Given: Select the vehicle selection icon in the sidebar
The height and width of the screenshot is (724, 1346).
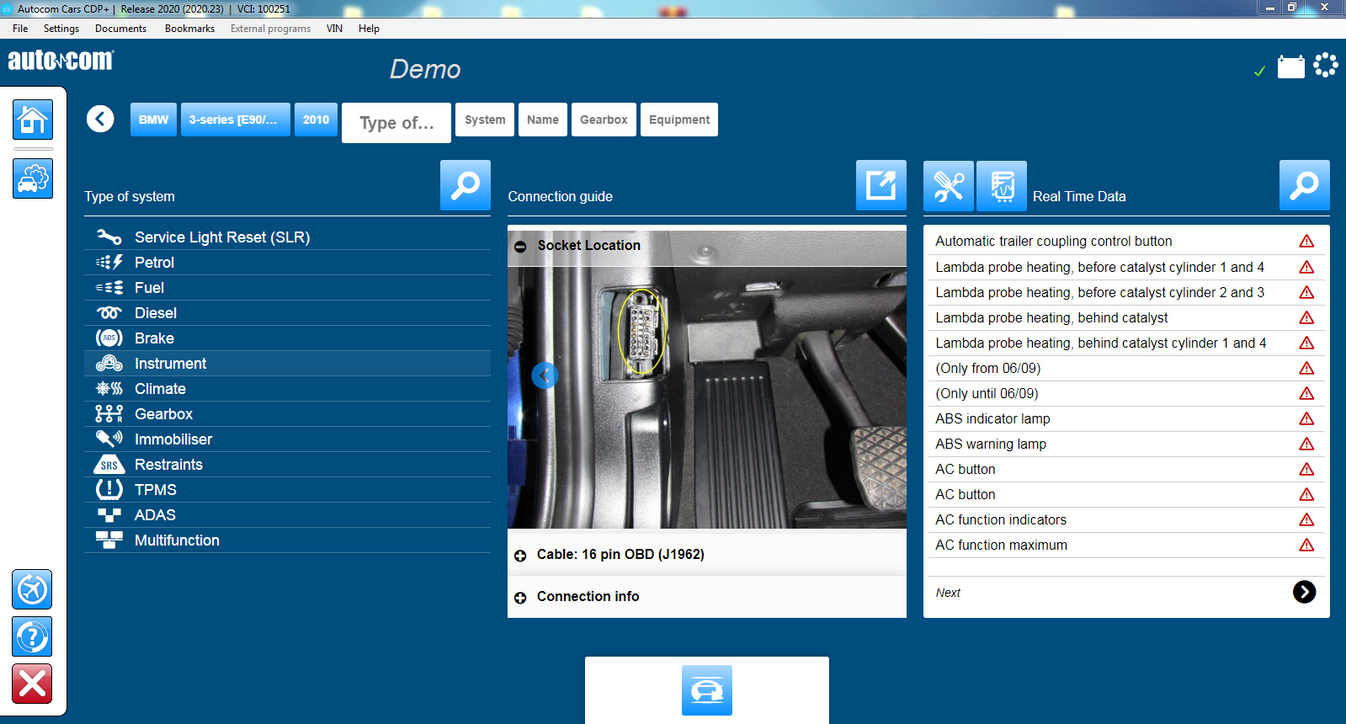Looking at the screenshot, I should (x=32, y=178).
